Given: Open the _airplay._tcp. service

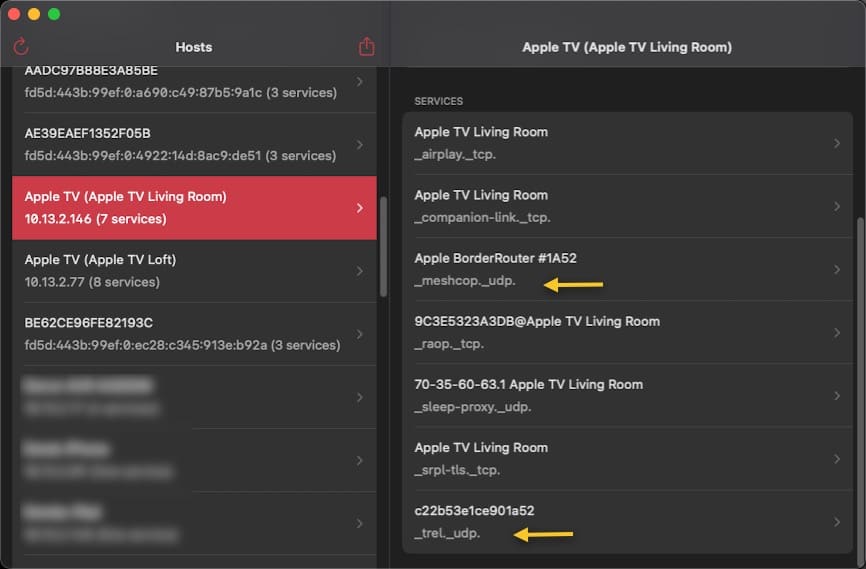Looking at the screenshot, I should (x=627, y=143).
